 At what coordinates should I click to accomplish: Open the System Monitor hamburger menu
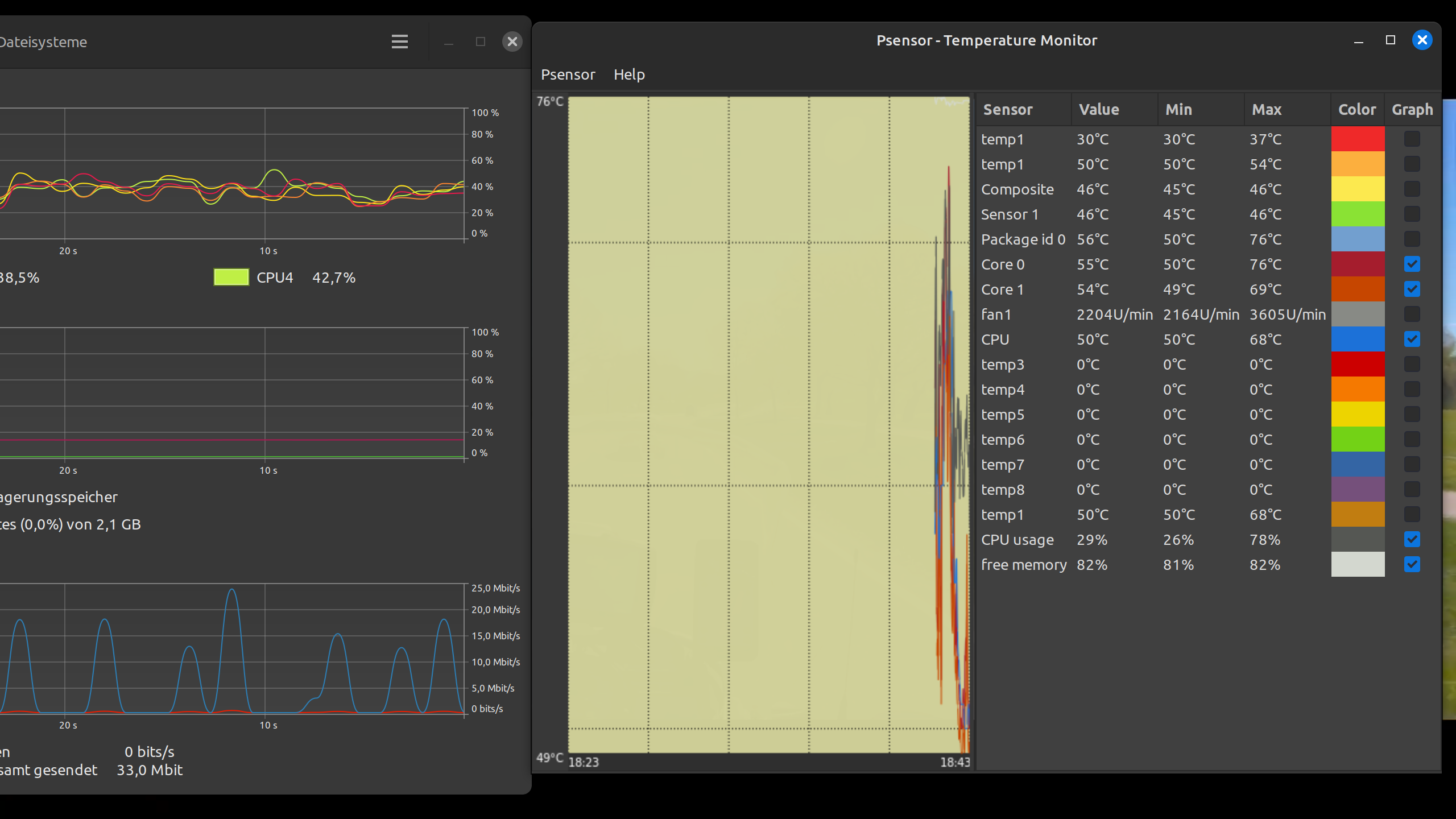click(400, 42)
